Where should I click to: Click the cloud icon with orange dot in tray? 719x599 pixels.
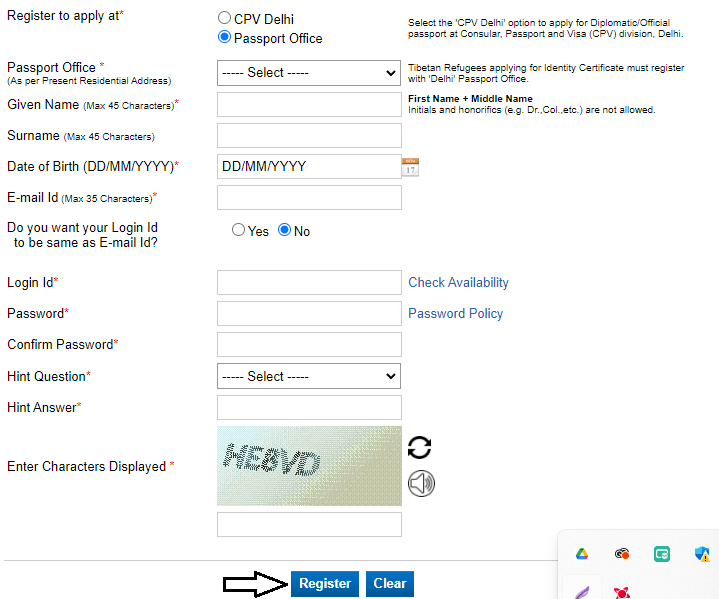pos(622,554)
